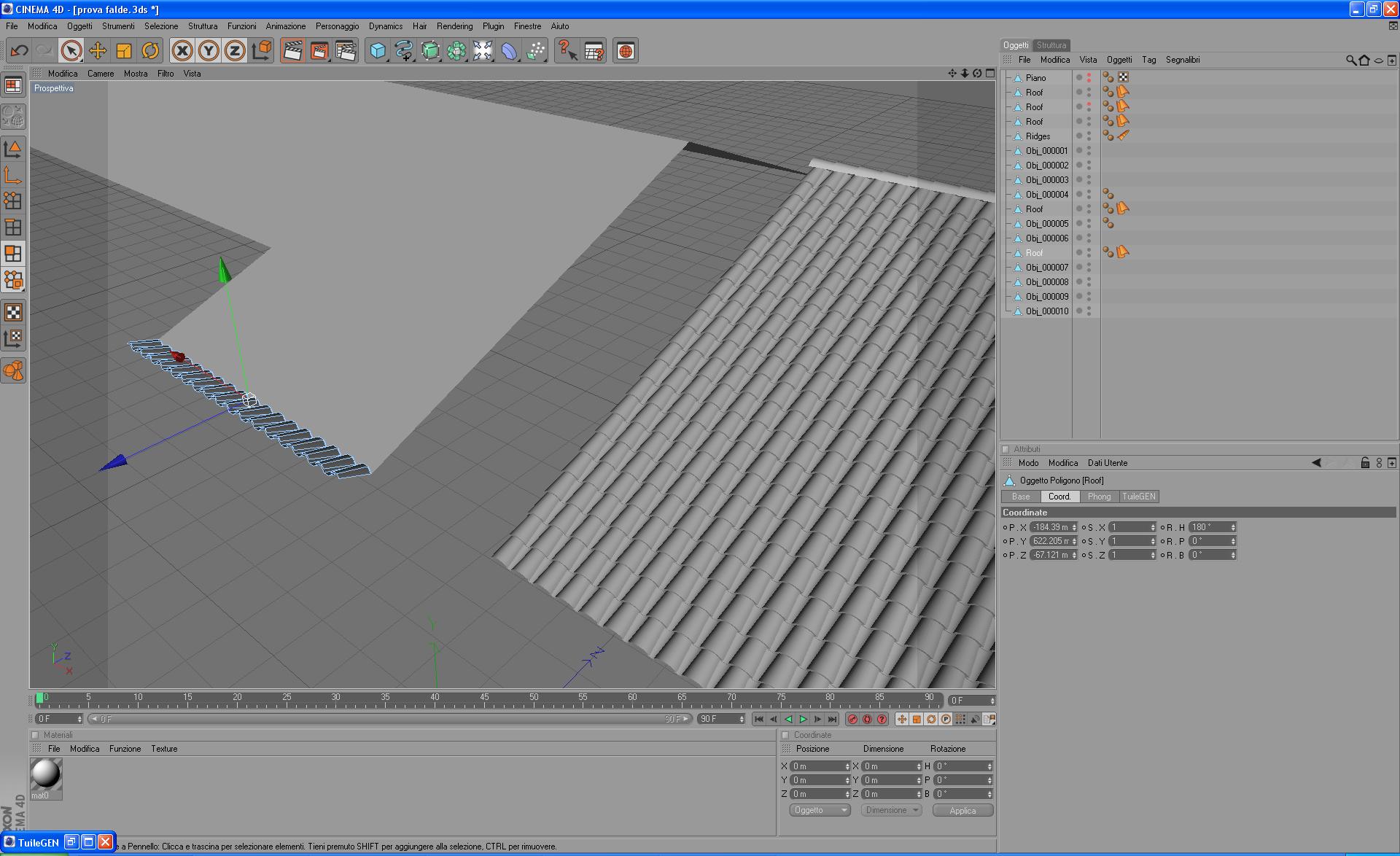
Task: Render the active view clapperboard icon
Action: tap(292, 51)
